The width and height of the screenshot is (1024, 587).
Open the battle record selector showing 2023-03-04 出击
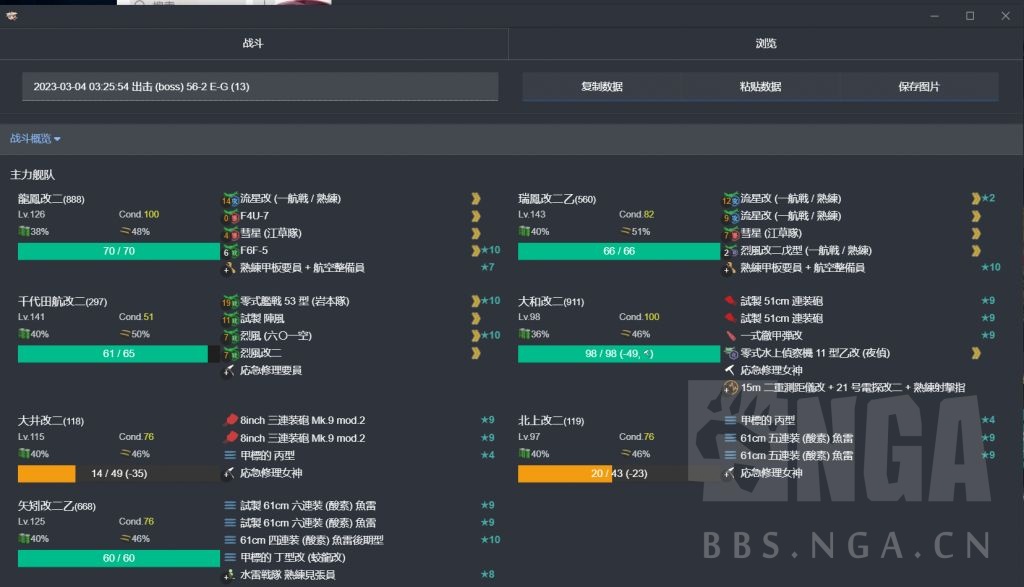(253, 87)
